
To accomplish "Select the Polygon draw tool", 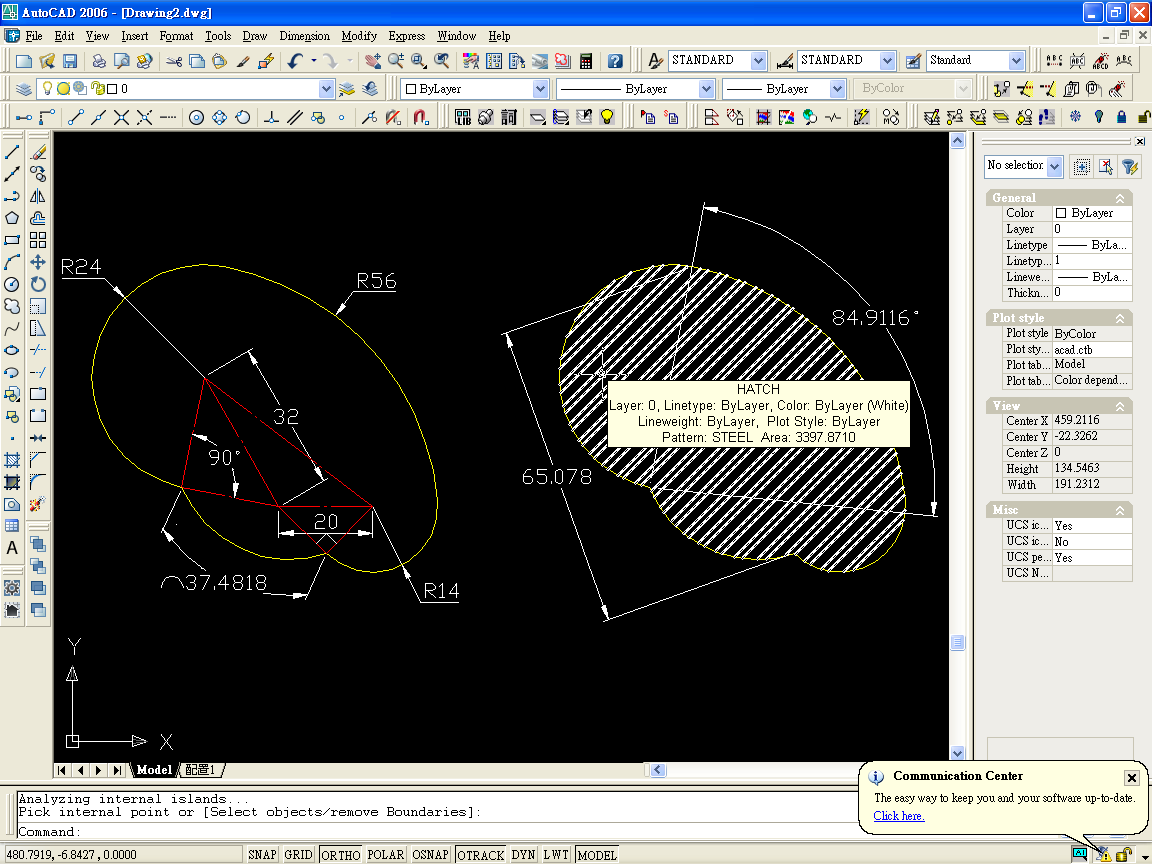I will pyautogui.click(x=12, y=218).
